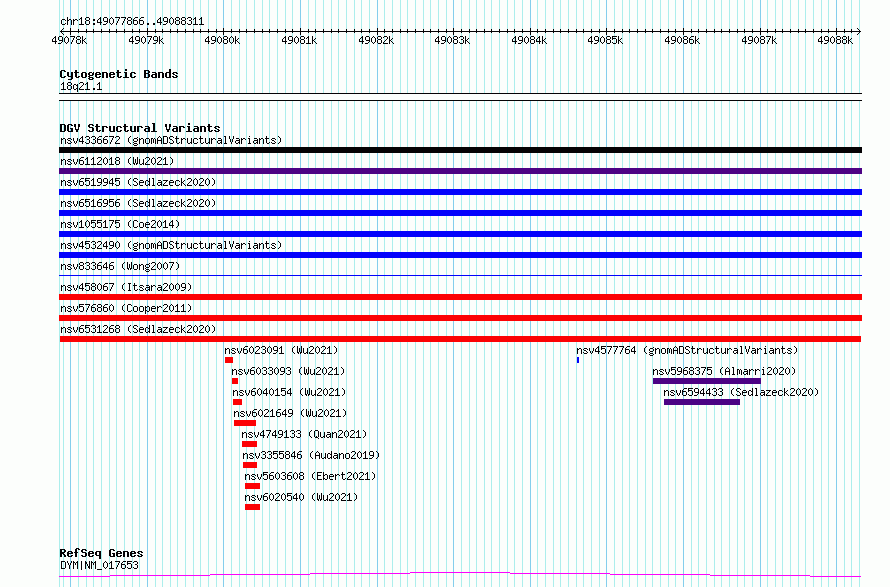Click the 49082k ruler tick
Viewport: 890px width, 587px height.
coord(376,40)
